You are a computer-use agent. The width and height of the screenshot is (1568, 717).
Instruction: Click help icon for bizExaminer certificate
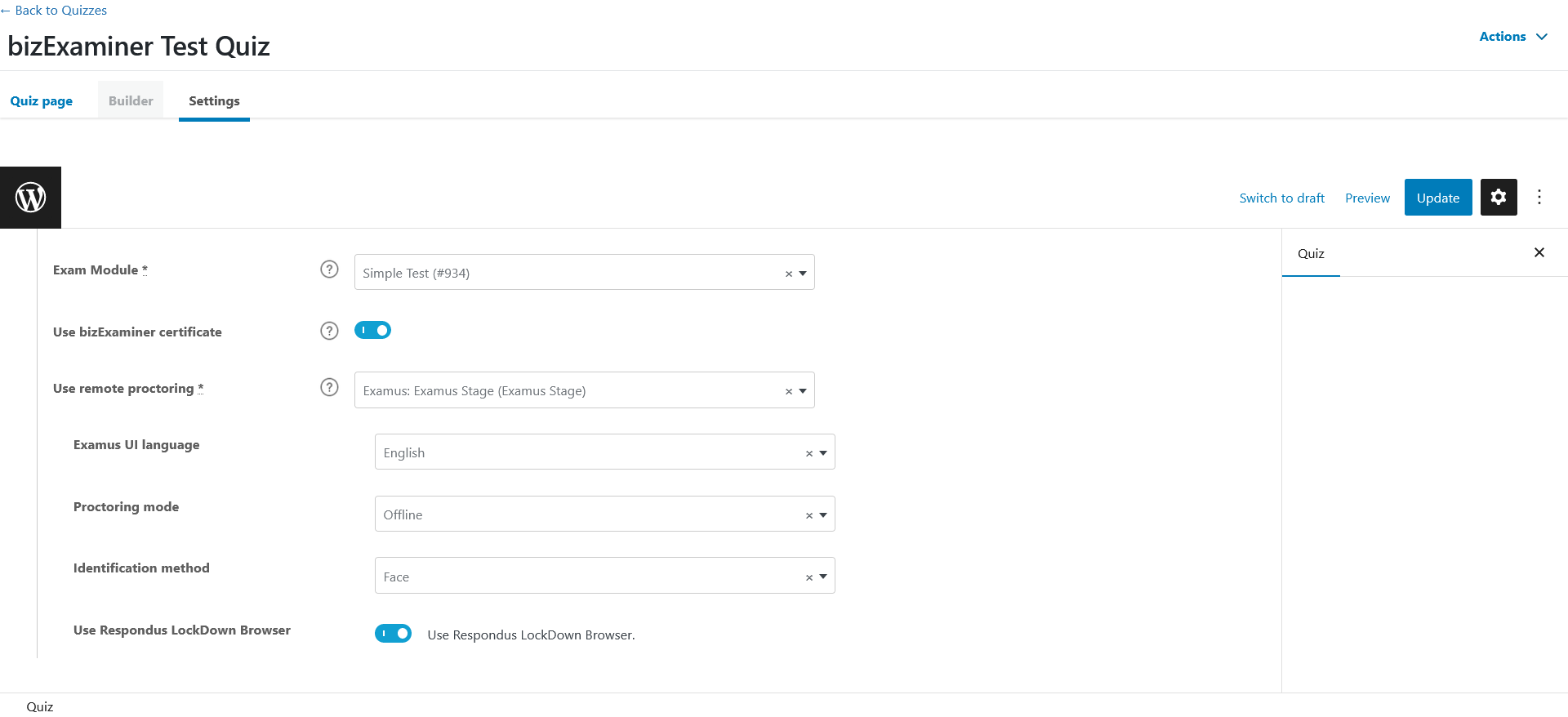pyautogui.click(x=329, y=331)
